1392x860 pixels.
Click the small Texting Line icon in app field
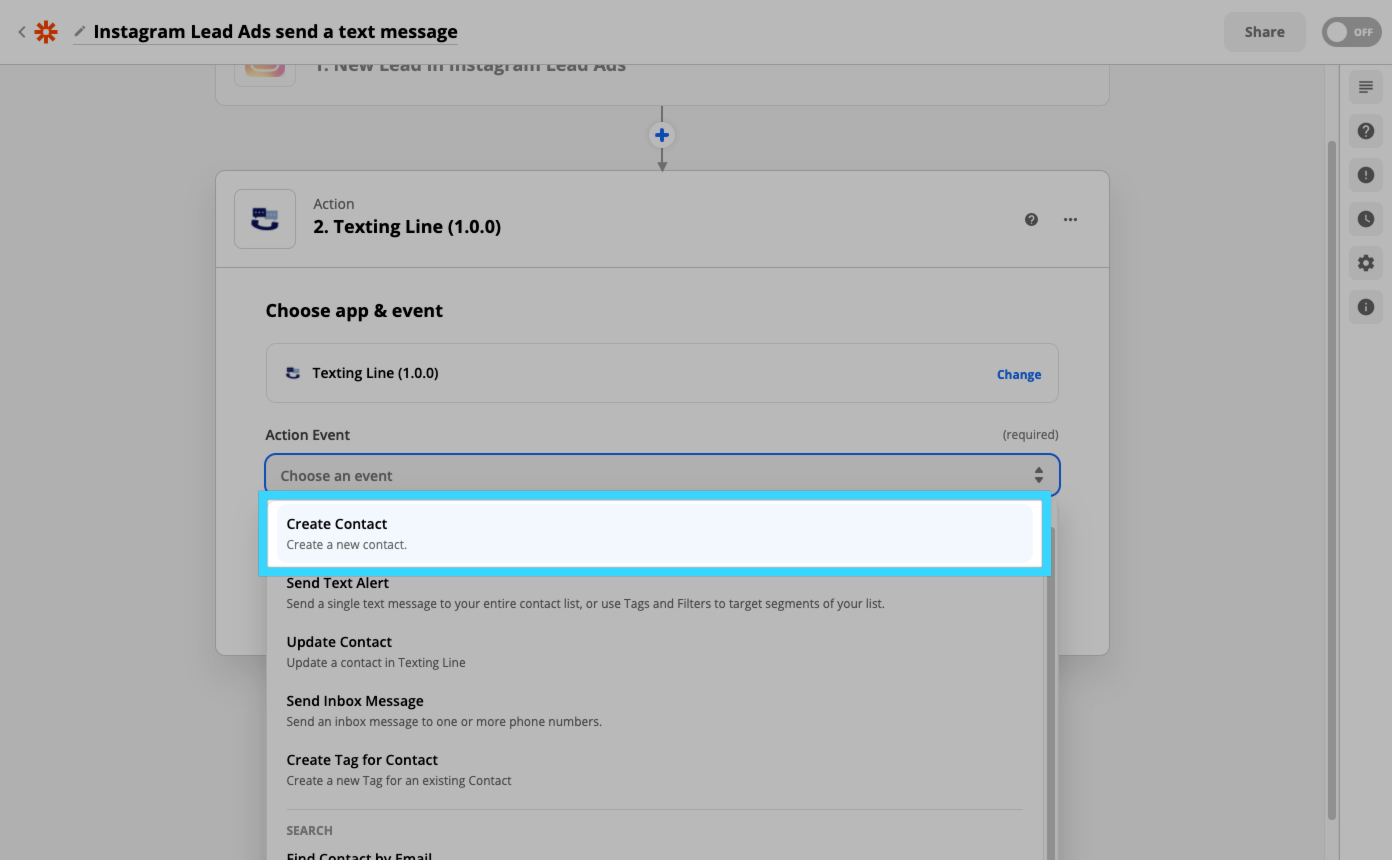pyautogui.click(x=293, y=373)
